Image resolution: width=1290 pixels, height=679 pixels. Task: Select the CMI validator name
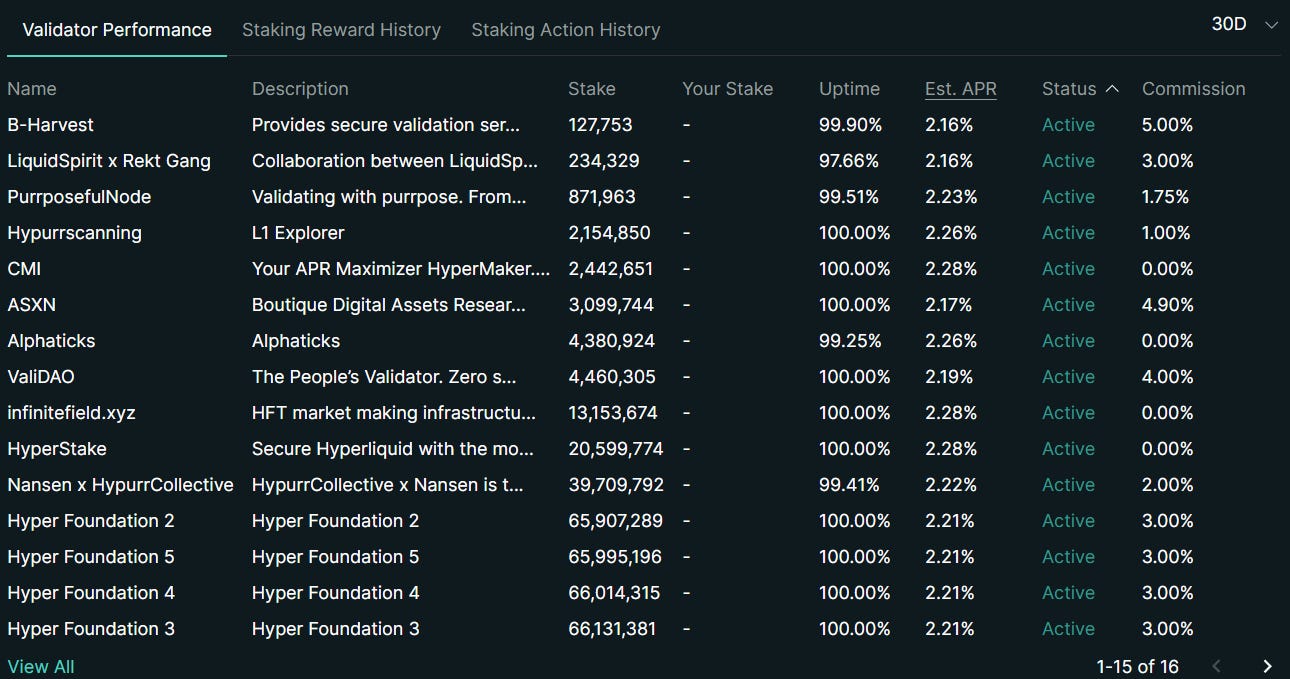coord(24,269)
